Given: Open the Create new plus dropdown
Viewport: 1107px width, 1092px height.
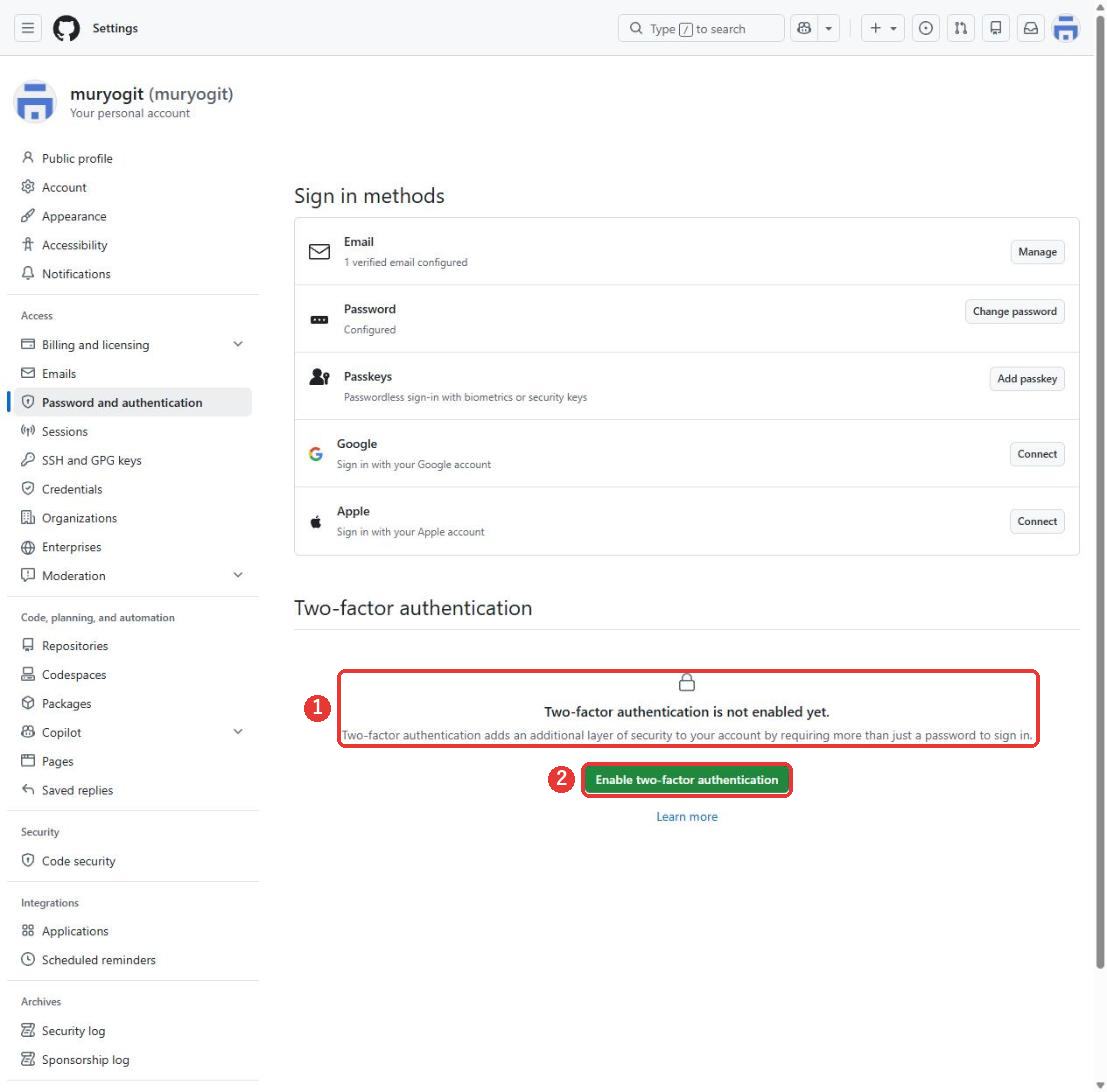Looking at the screenshot, I should (x=882, y=28).
